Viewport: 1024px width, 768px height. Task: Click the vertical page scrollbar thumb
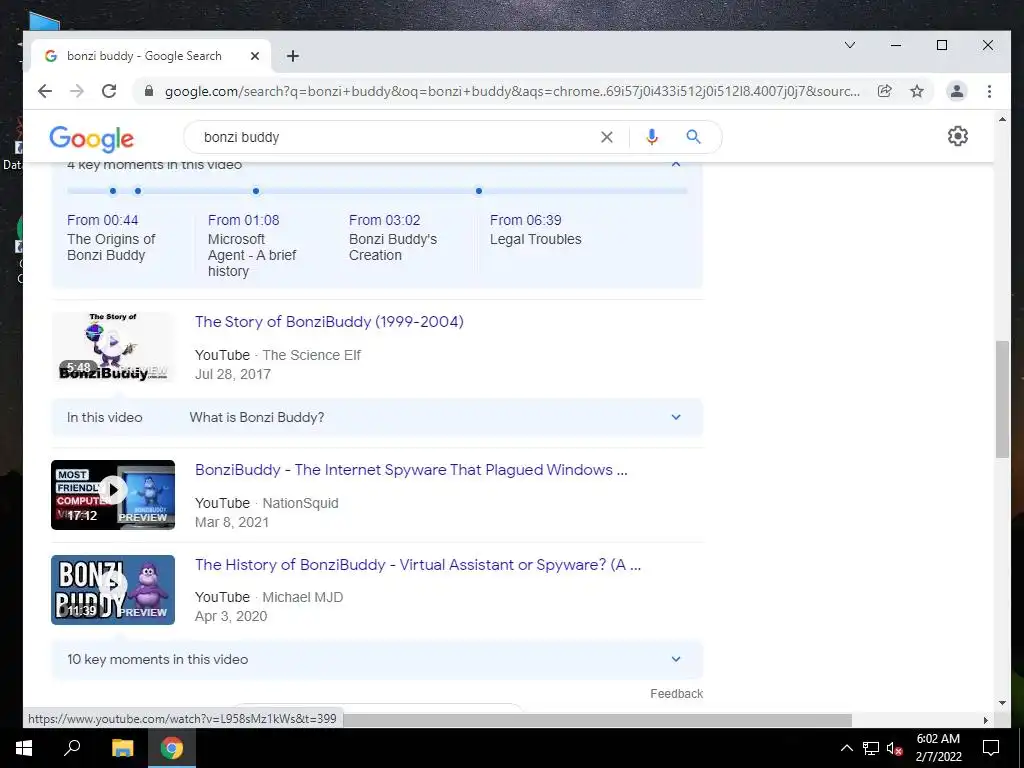coord(1002,399)
